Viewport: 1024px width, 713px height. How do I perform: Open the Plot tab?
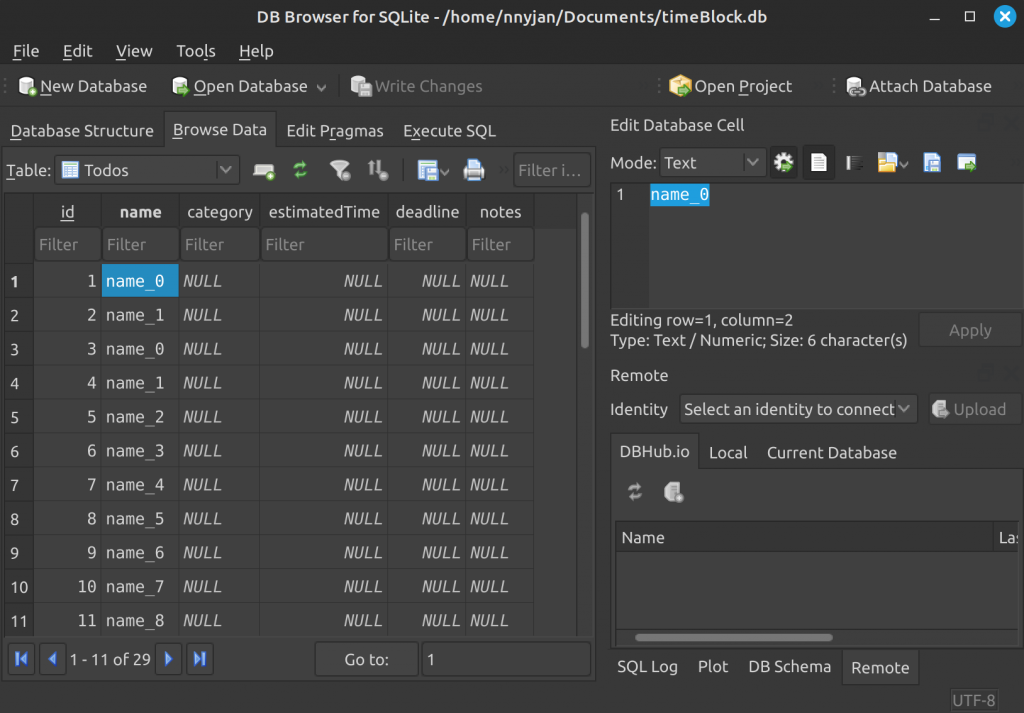(712, 667)
